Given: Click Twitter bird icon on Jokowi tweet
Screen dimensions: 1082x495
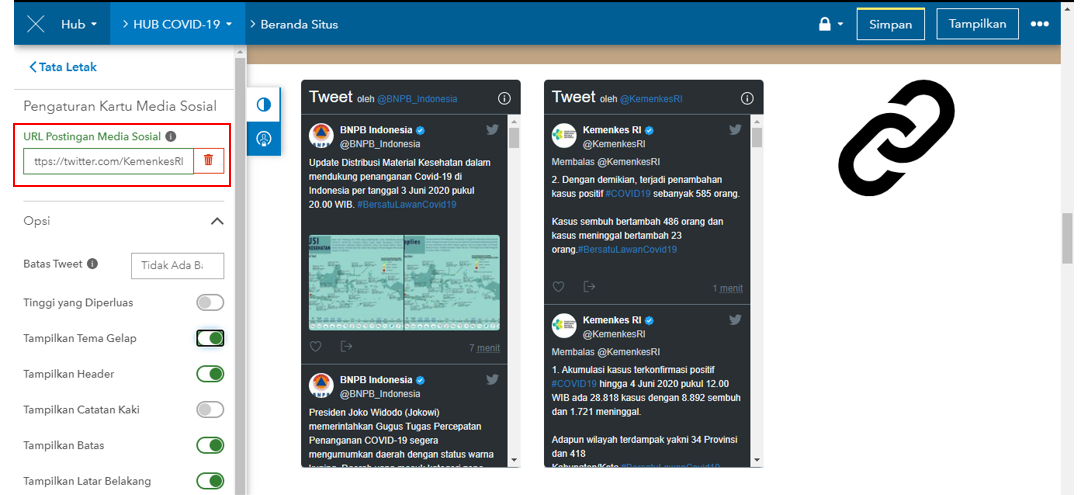Looking at the screenshot, I should pos(492,379).
